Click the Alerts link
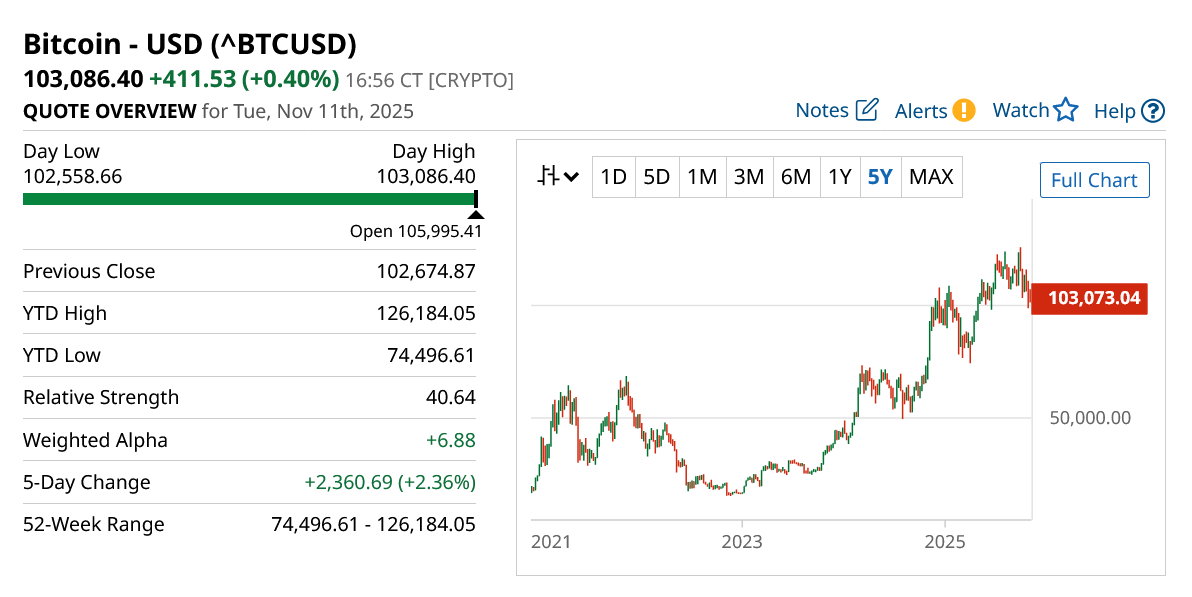 (921, 110)
